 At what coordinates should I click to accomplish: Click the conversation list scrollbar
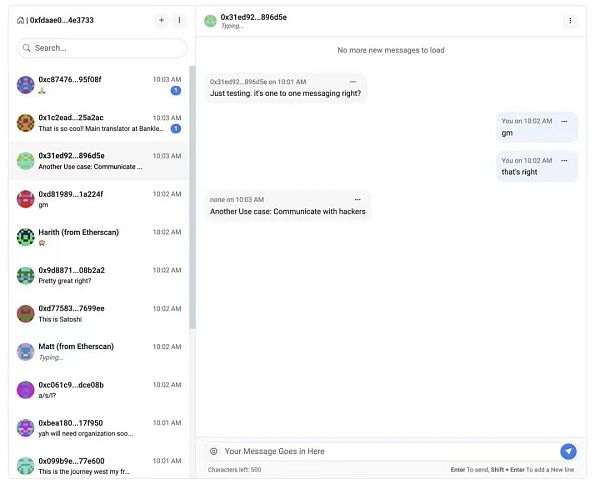click(192, 200)
